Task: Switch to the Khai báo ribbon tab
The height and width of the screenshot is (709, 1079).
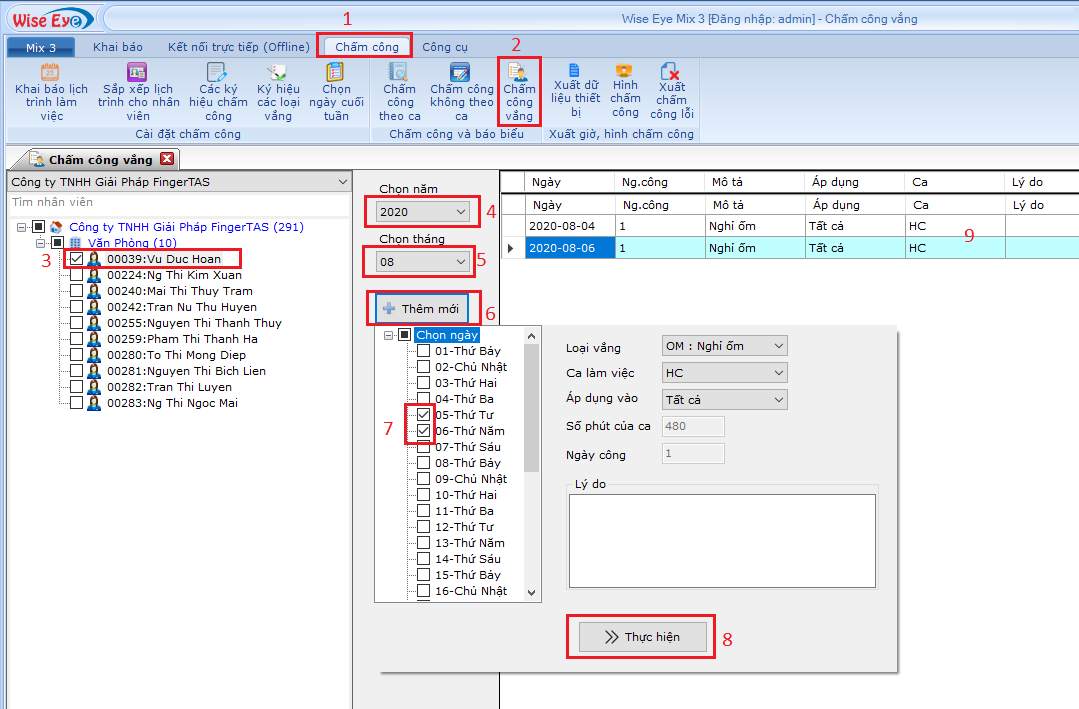Action: [118, 47]
